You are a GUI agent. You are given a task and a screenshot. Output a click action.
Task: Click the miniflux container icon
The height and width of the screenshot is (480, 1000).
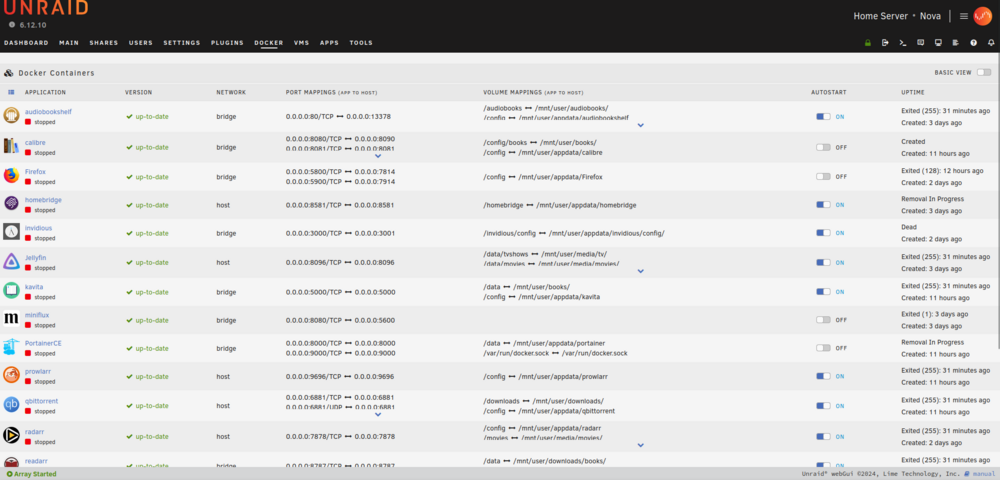pyautogui.click(x=11, y=319)
